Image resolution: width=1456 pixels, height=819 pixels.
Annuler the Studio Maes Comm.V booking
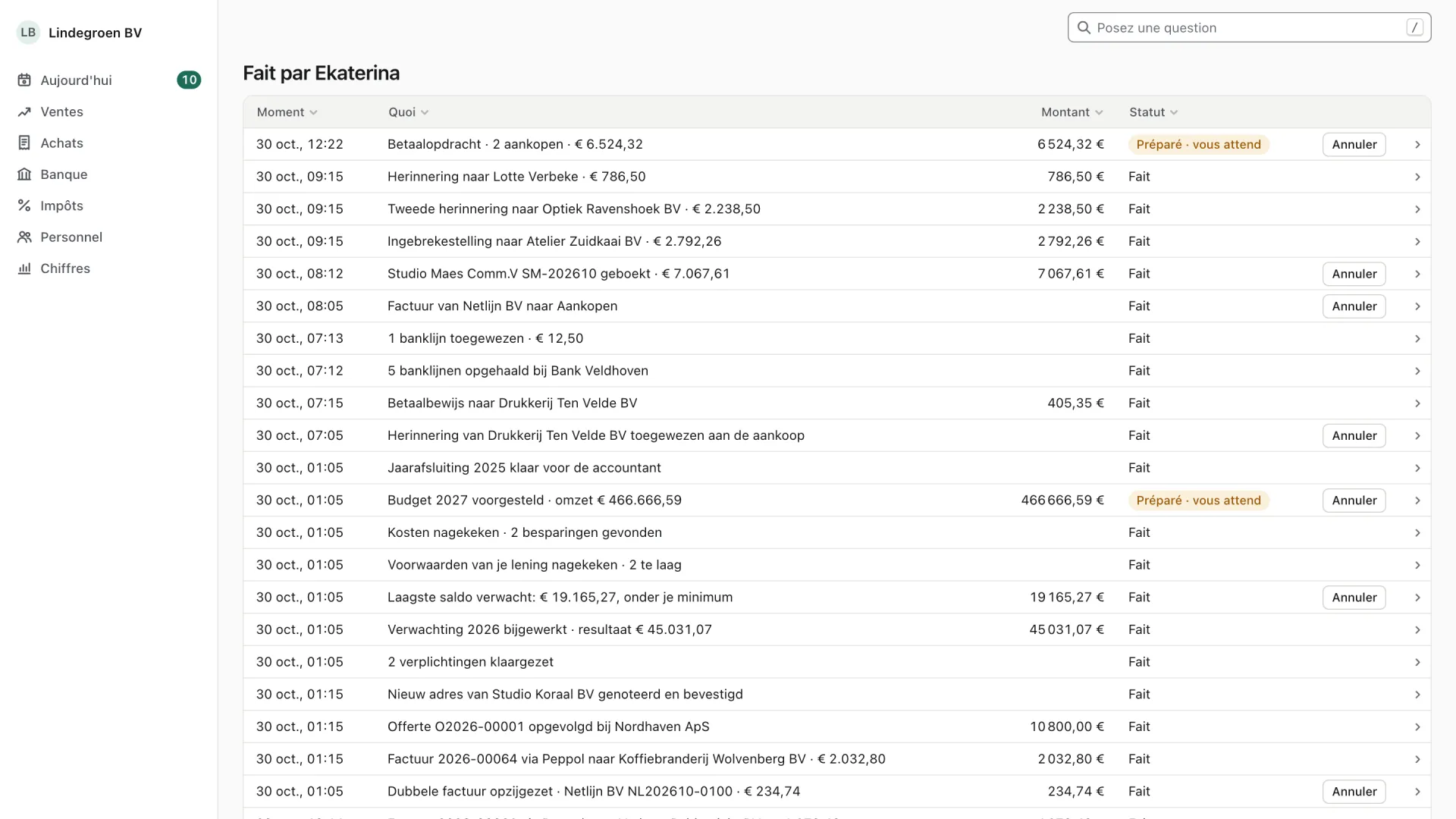coord(1354,274)
